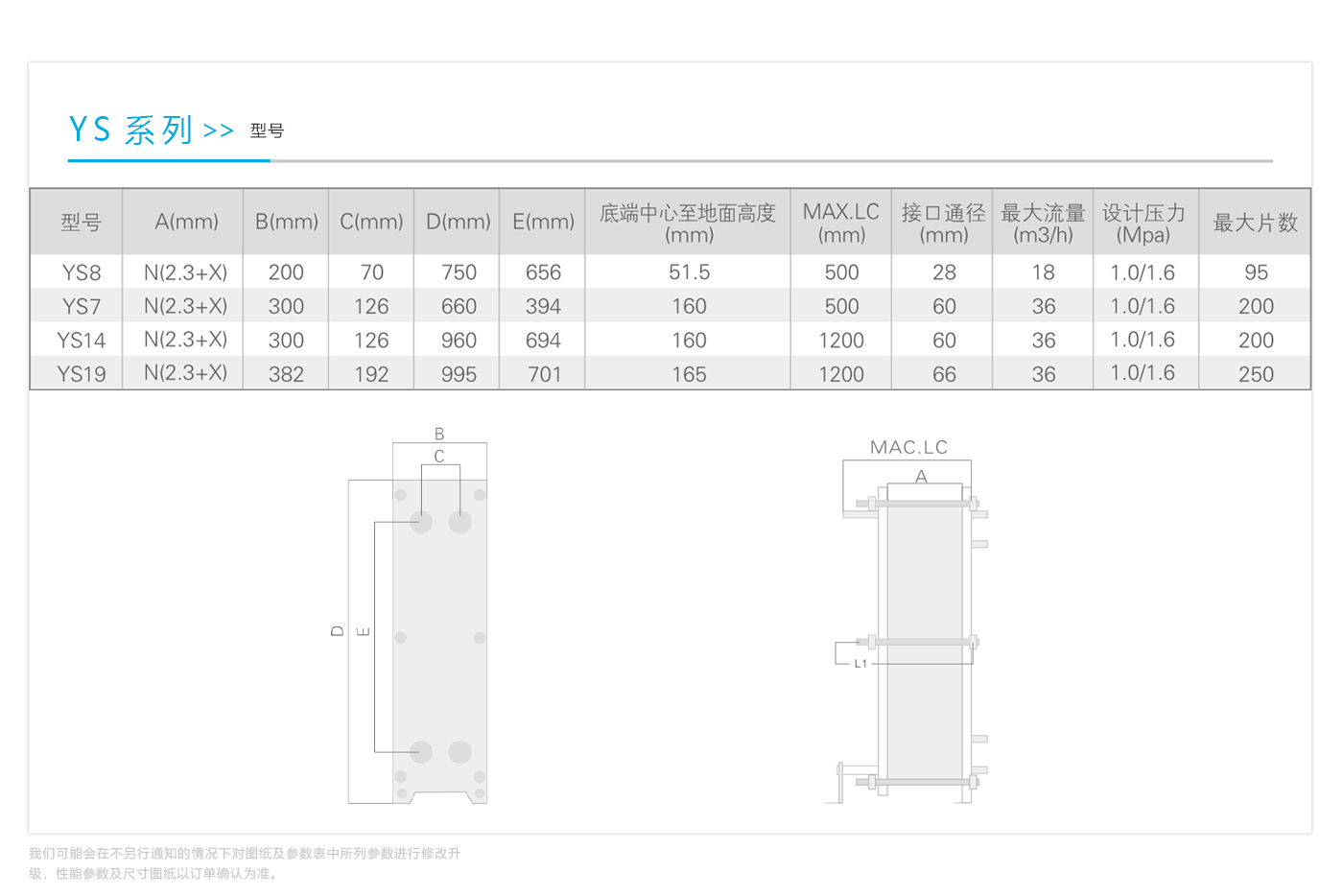This screenshot has height=896, width=1343.
Task: Click the 设计压力 (Mpa) column header
Action: (x=1143, y=223)
